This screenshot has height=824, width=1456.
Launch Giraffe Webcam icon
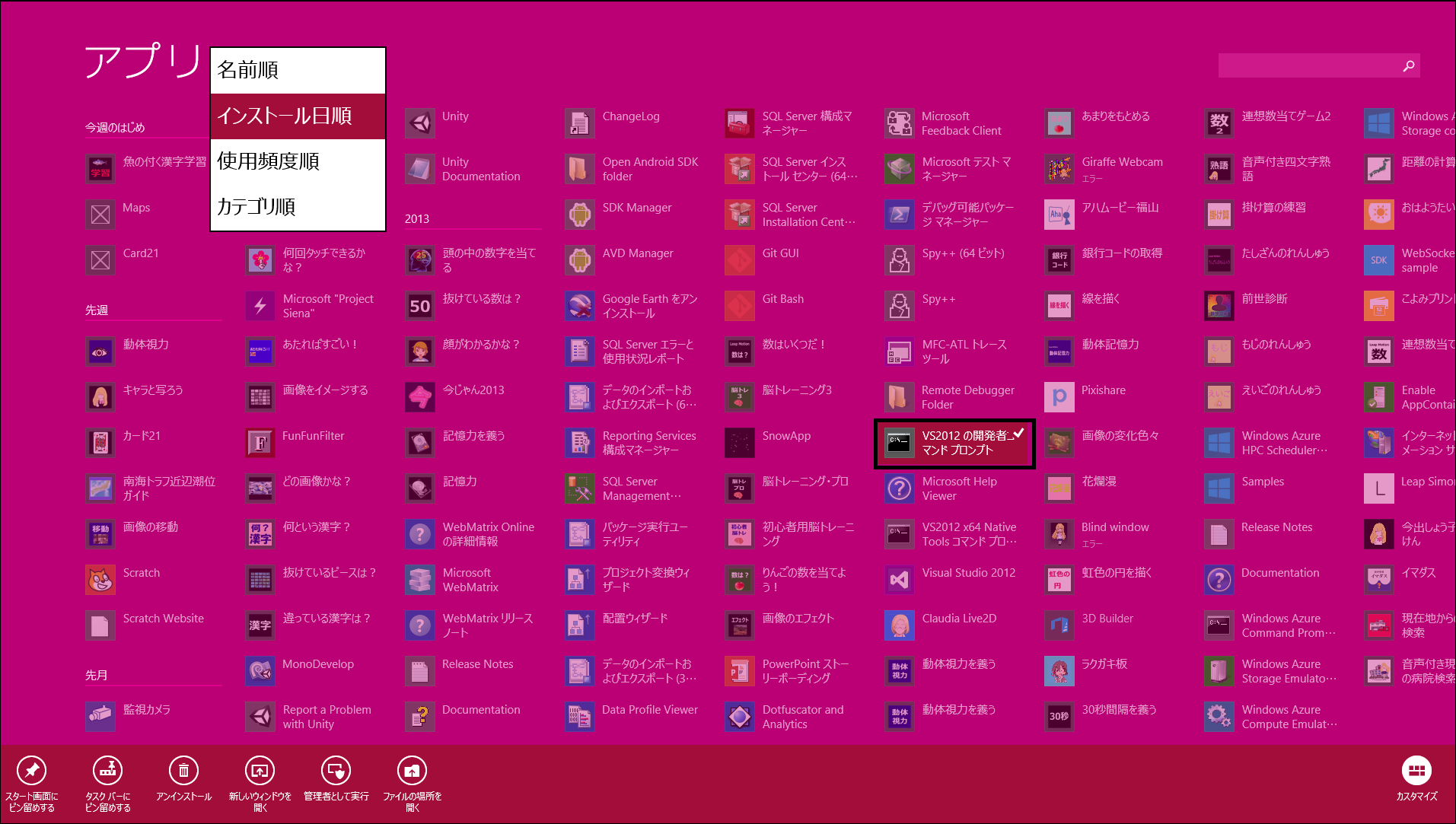pyautogui.click(x=1059, y=169)
